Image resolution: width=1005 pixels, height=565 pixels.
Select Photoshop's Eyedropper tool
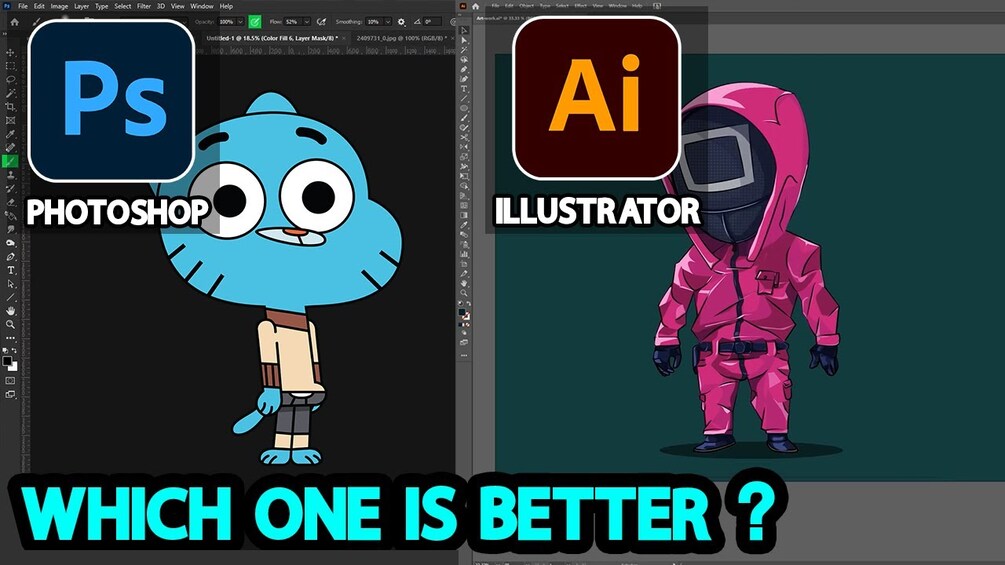point(10,134)
